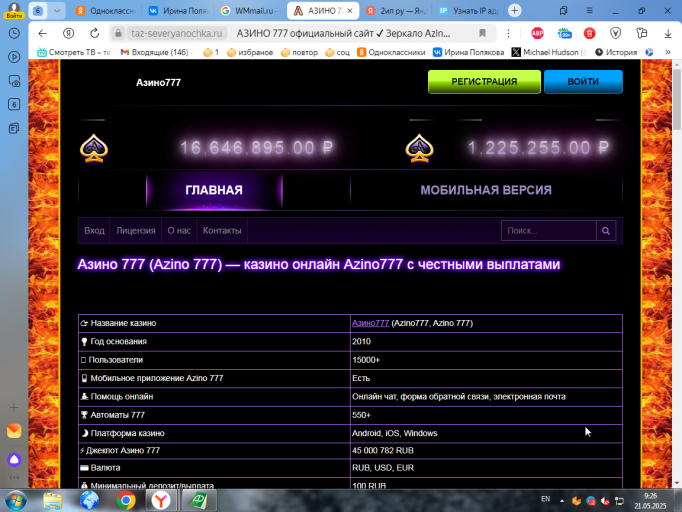Open tab groups dropdown arrow
Image resolution: width=682 pixels, height=512 pixels.
[57, 10]
